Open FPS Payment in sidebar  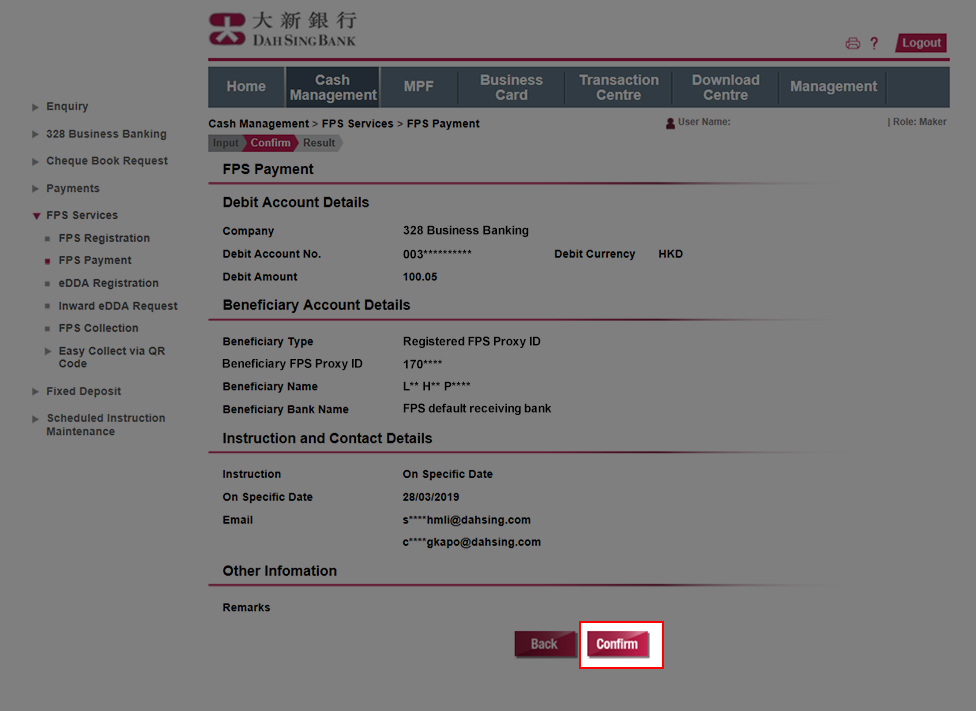point(95,260)
